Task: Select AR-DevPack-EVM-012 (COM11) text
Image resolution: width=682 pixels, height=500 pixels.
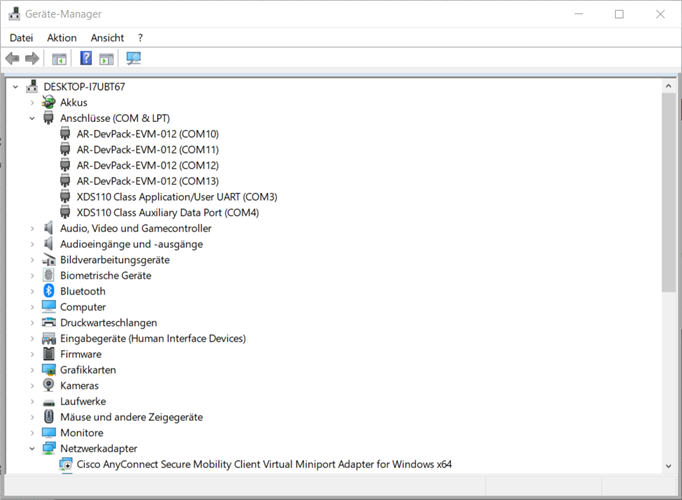Action: (148, 150)
